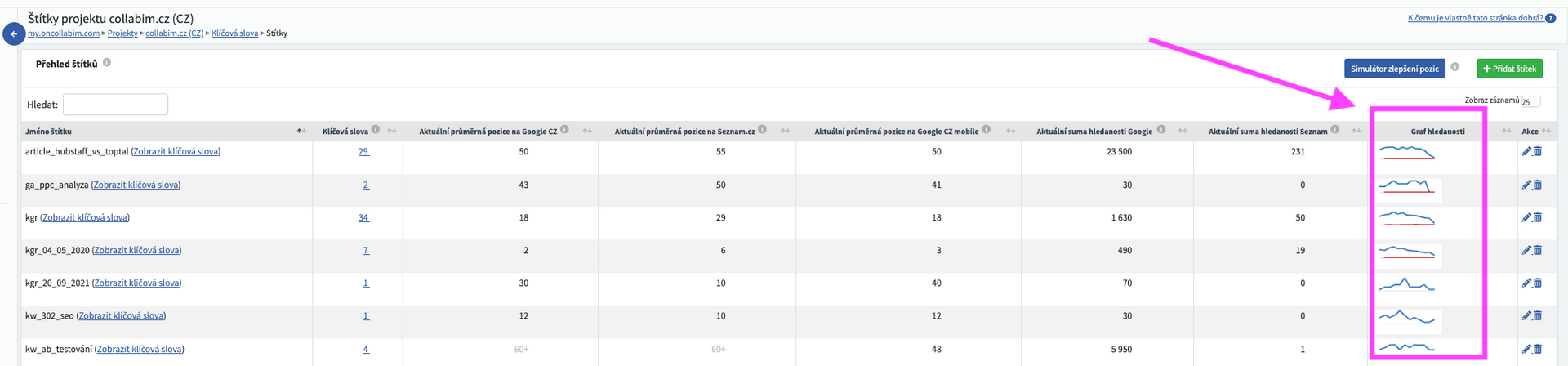Click search trend sparkline for kgr_20_09_2021

tap(1406, 284)
